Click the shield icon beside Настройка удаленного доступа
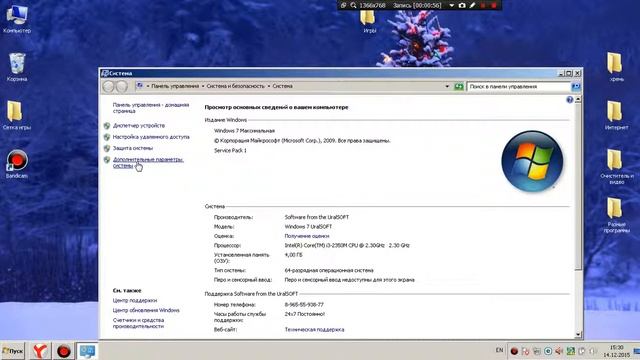Viewport: 640px width, 360px height. pyautogui.click(x=107, y=137)
